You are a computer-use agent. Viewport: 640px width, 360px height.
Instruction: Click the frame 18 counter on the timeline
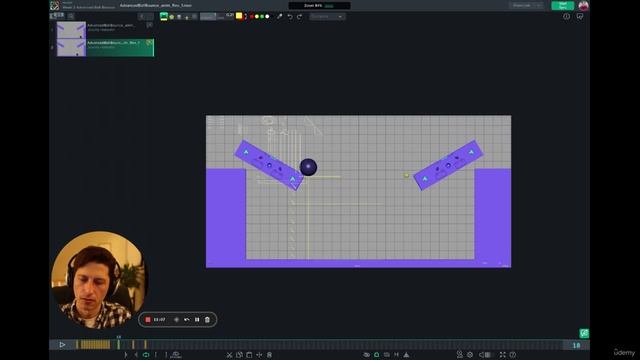coord(576,345)
